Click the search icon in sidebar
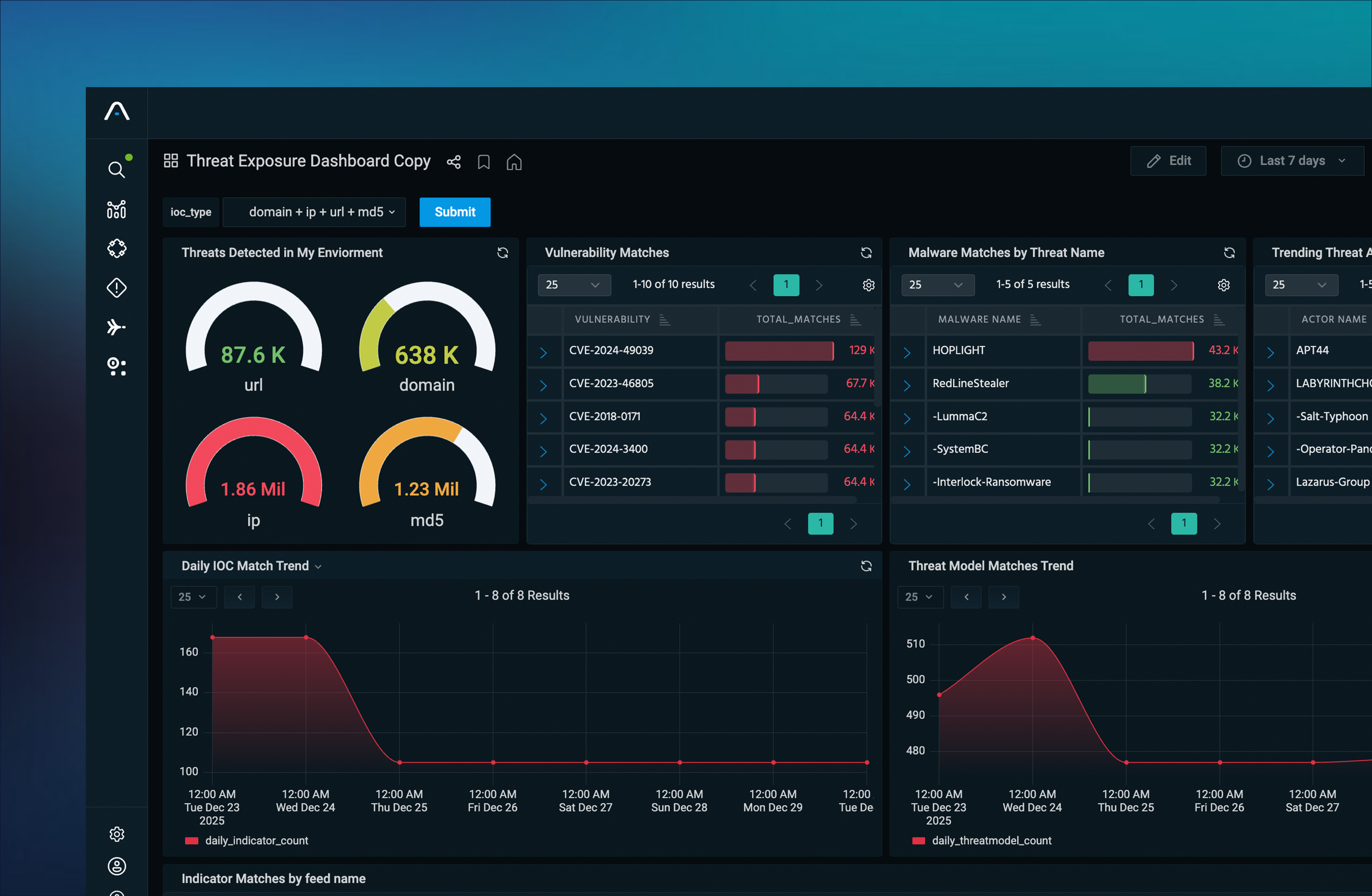 tap(117, 170)
